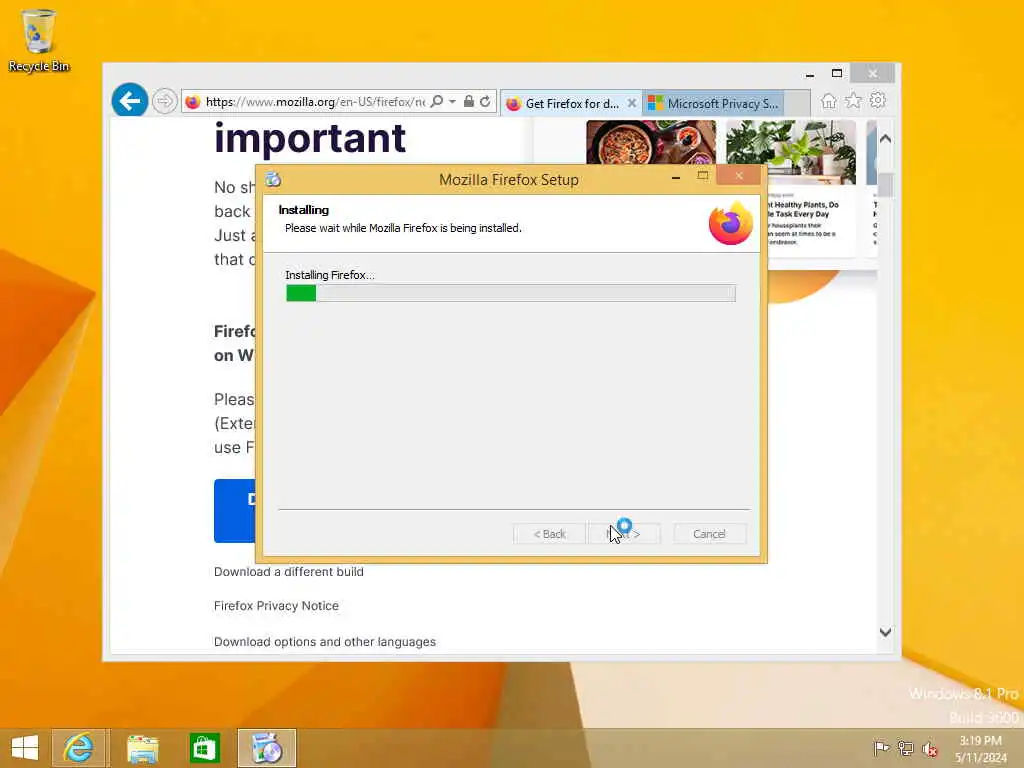1024x768 pixels.
Task: Refresh the page using the reload icon
Action: pos(485,101)
